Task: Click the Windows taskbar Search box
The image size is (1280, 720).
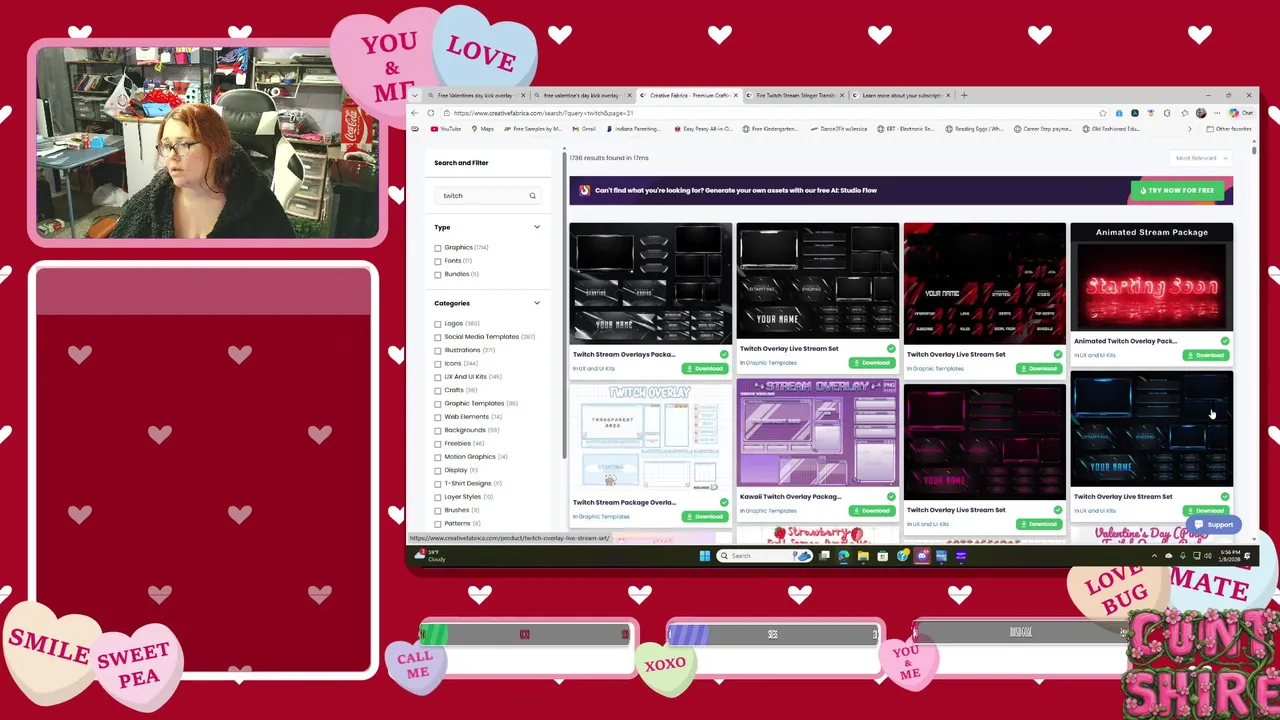Action: [x=765, y=556]
